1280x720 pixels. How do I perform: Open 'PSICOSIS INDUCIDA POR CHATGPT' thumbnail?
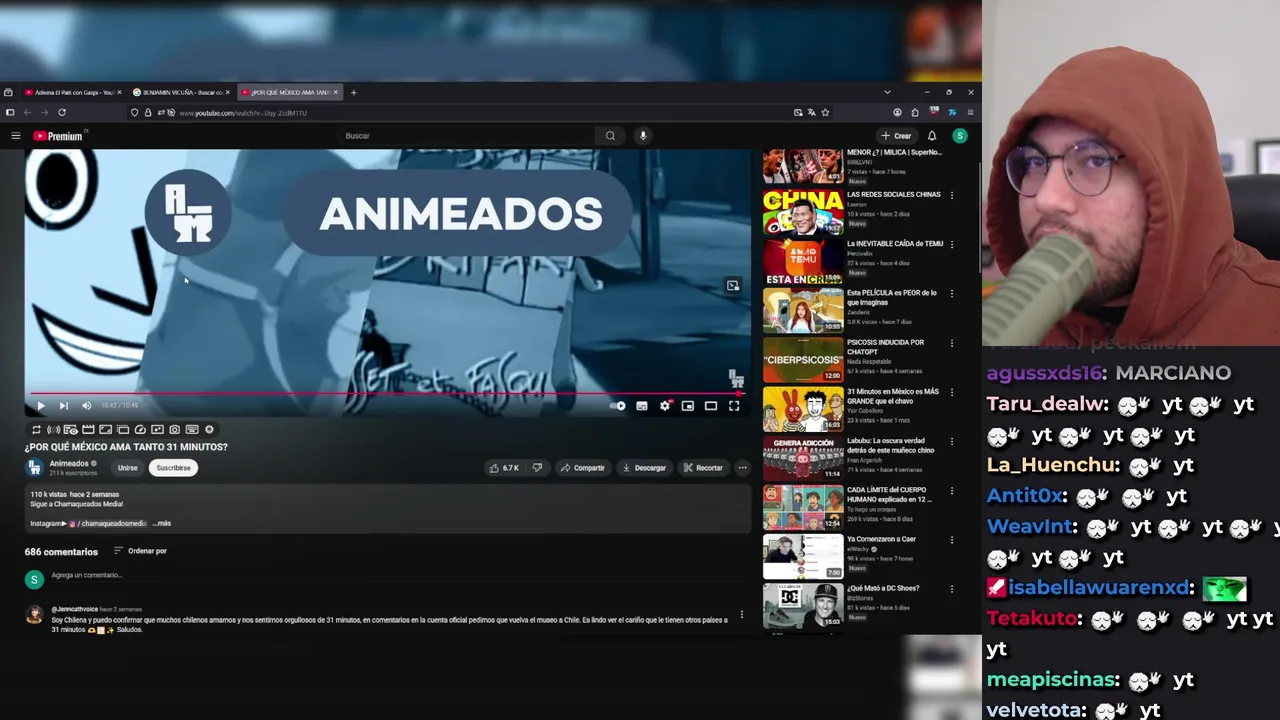tap(803, 361)
